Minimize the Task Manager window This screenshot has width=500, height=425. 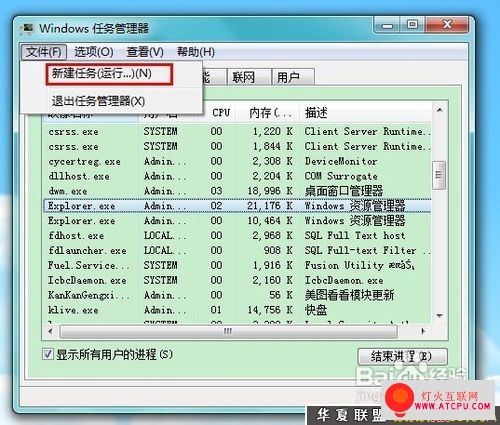click(x=387, y=25)
